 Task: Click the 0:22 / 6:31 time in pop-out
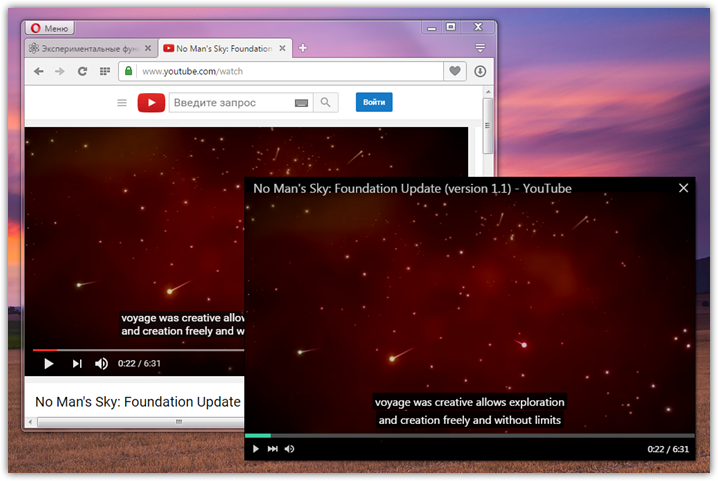668,449
